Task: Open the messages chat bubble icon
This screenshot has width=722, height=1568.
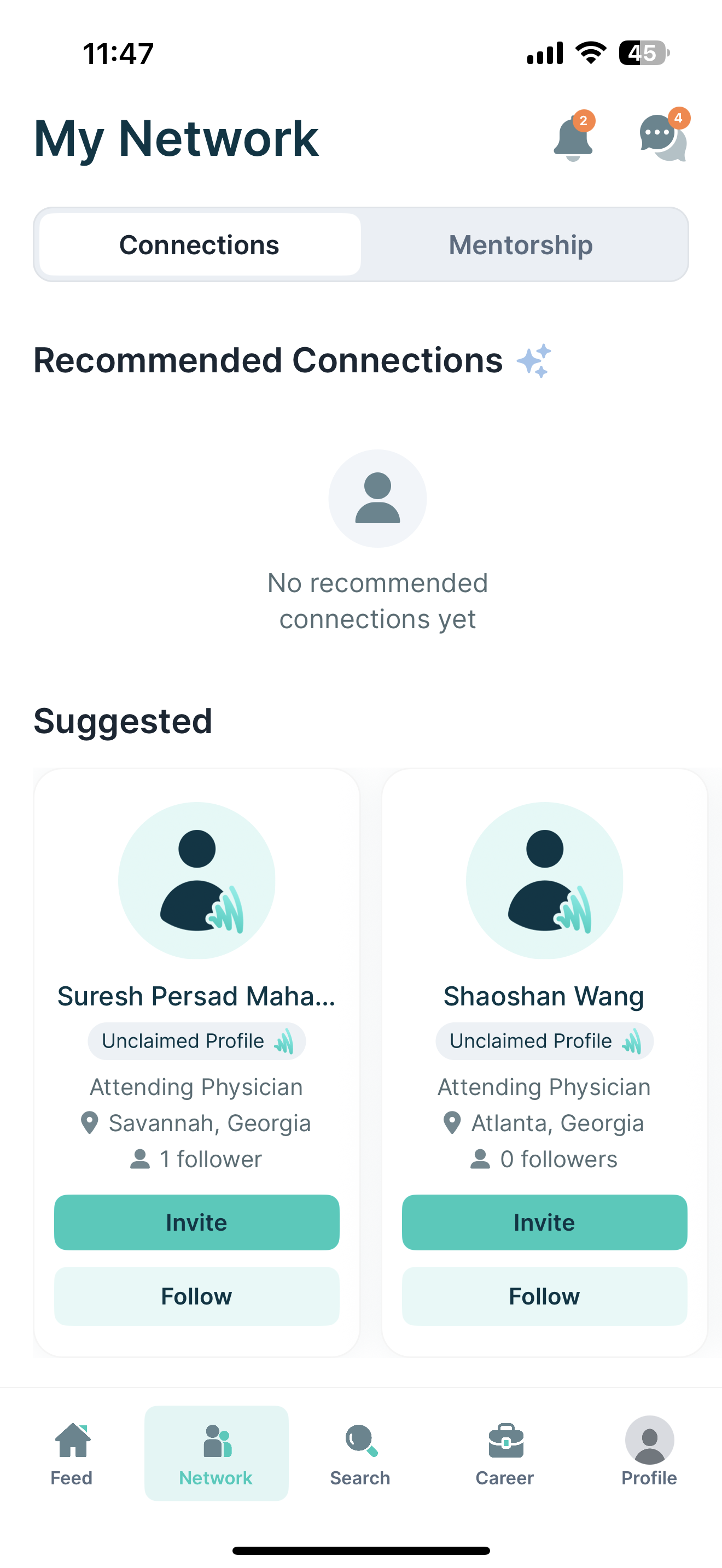Action: point(662,138)
